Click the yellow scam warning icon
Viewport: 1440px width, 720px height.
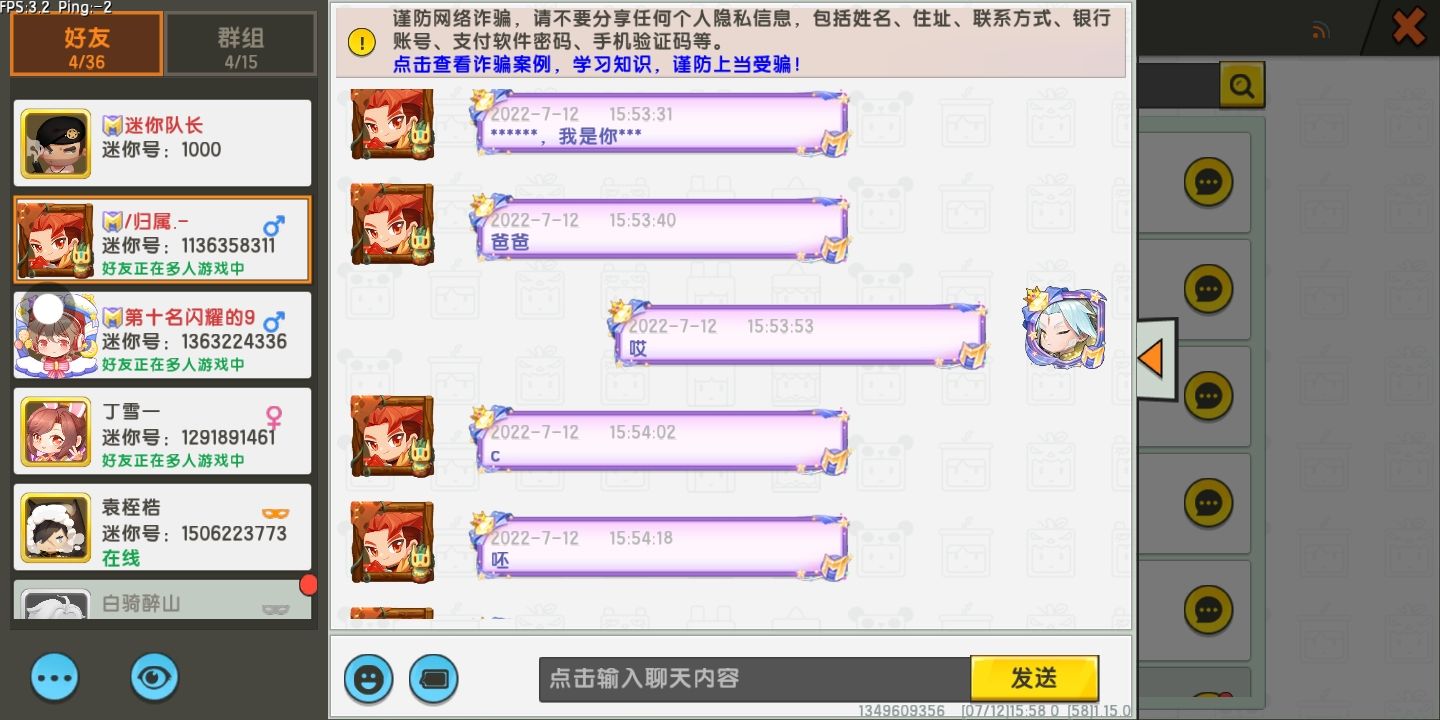click(362, 41)
